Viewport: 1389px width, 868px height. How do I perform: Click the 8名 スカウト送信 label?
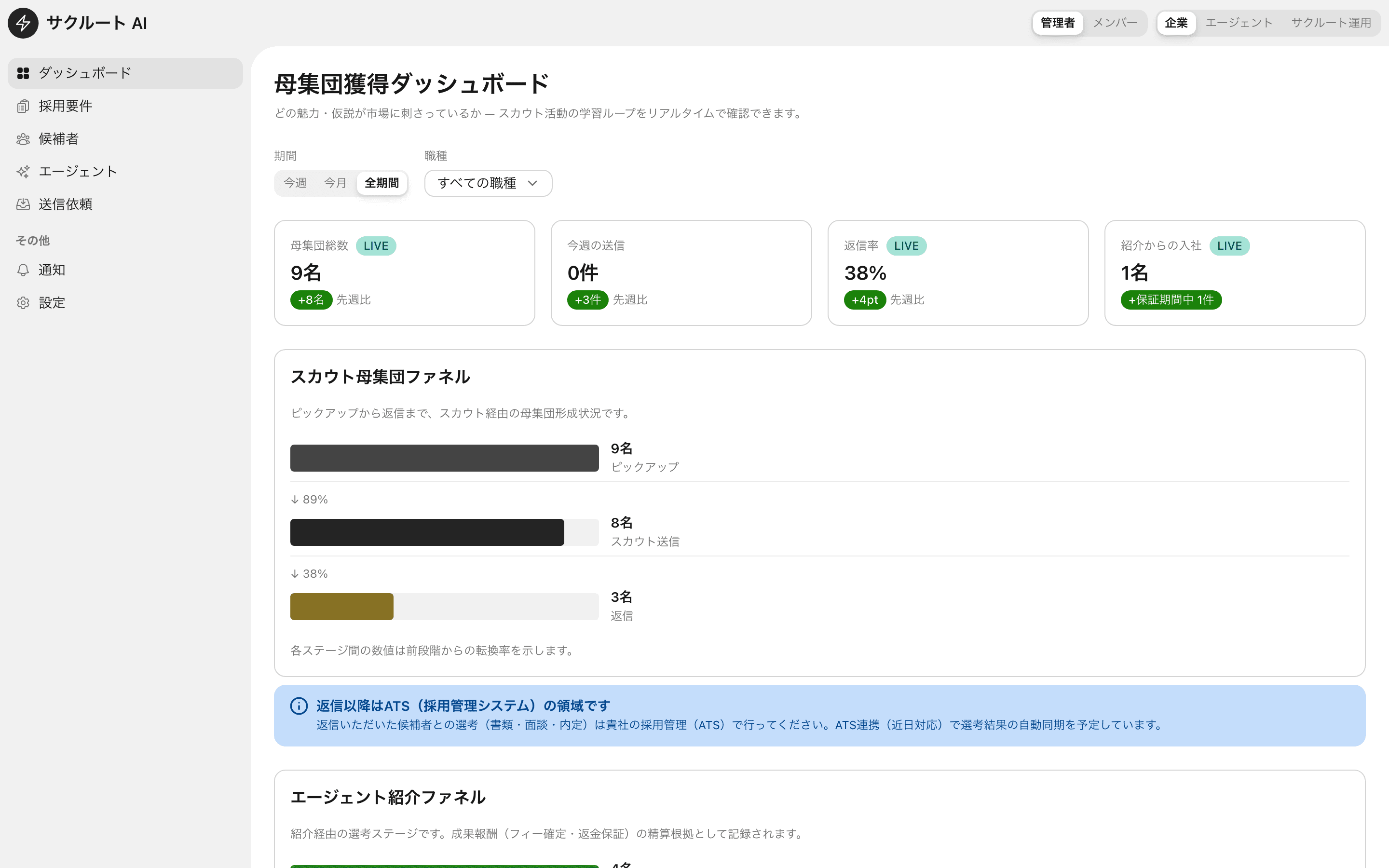coord(644,531)
